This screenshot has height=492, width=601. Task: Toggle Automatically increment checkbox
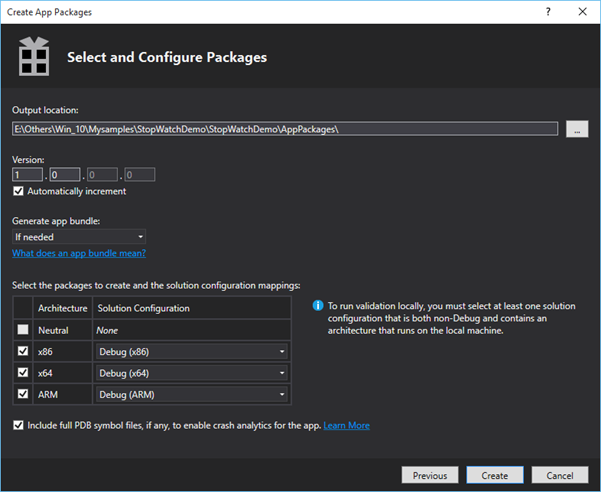pos(19,191)
